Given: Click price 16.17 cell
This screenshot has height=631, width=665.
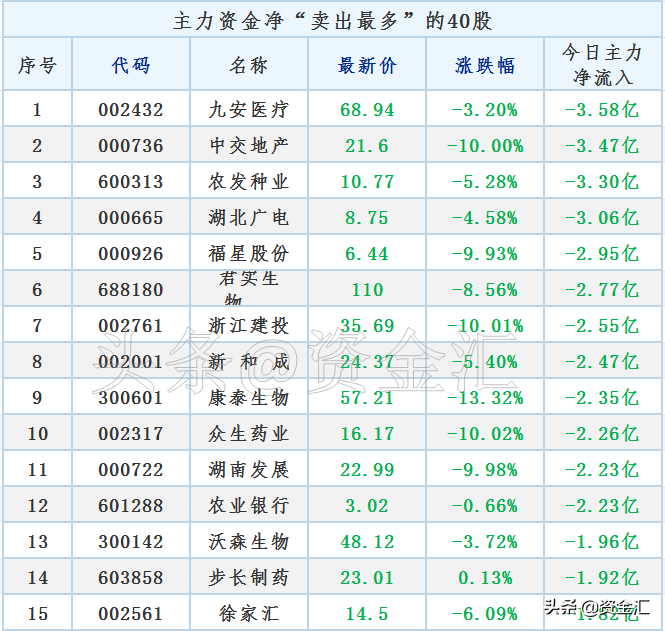Looking at the screenshot, I should point(367,434).
